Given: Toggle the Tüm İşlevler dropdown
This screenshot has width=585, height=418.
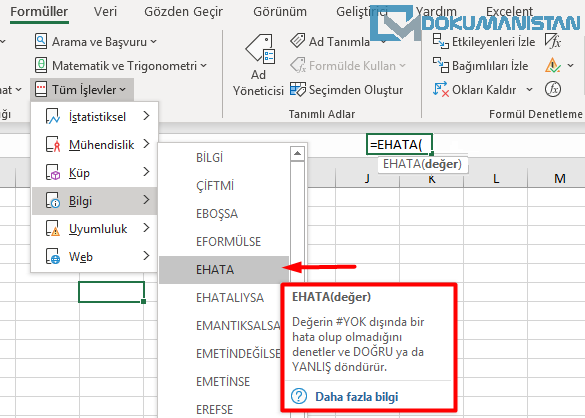Looking at the screenshot, I should click(x=81, y=90).
